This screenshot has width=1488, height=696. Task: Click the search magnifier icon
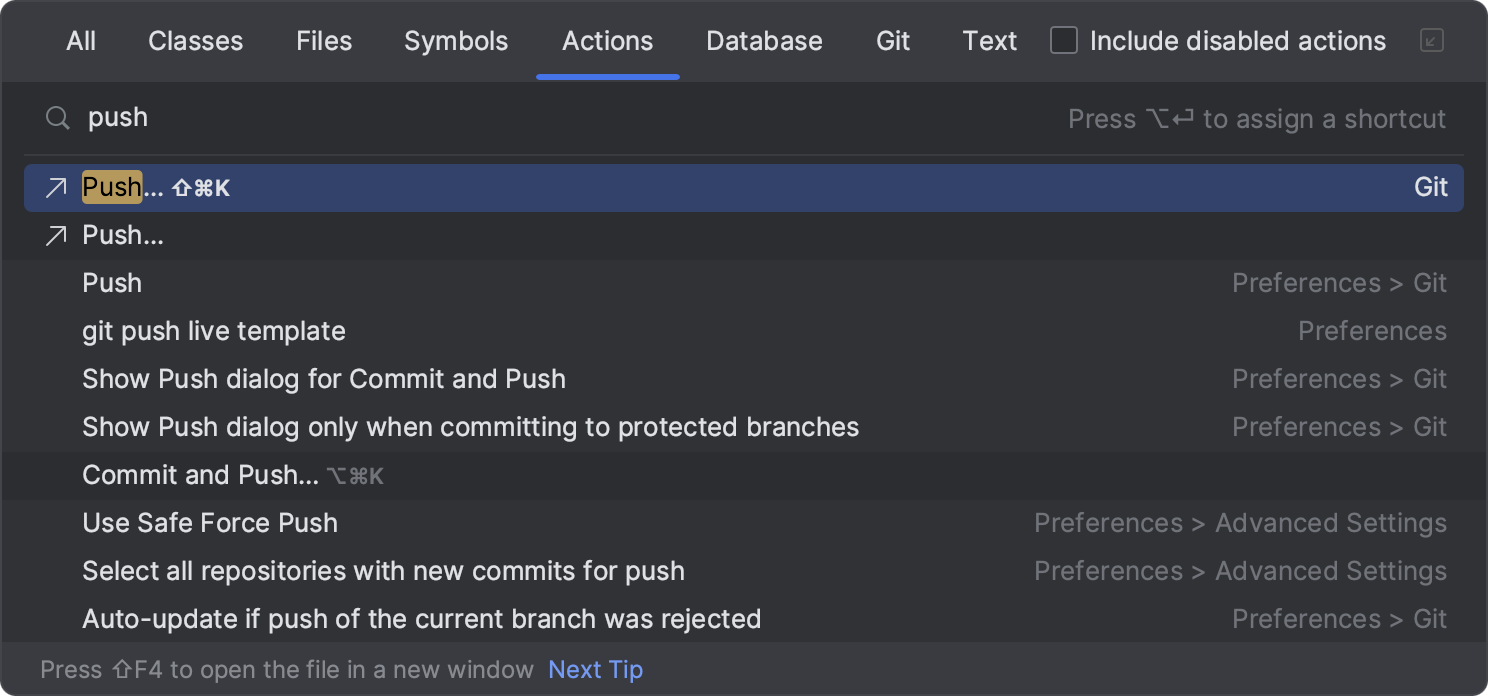(57, 118)
